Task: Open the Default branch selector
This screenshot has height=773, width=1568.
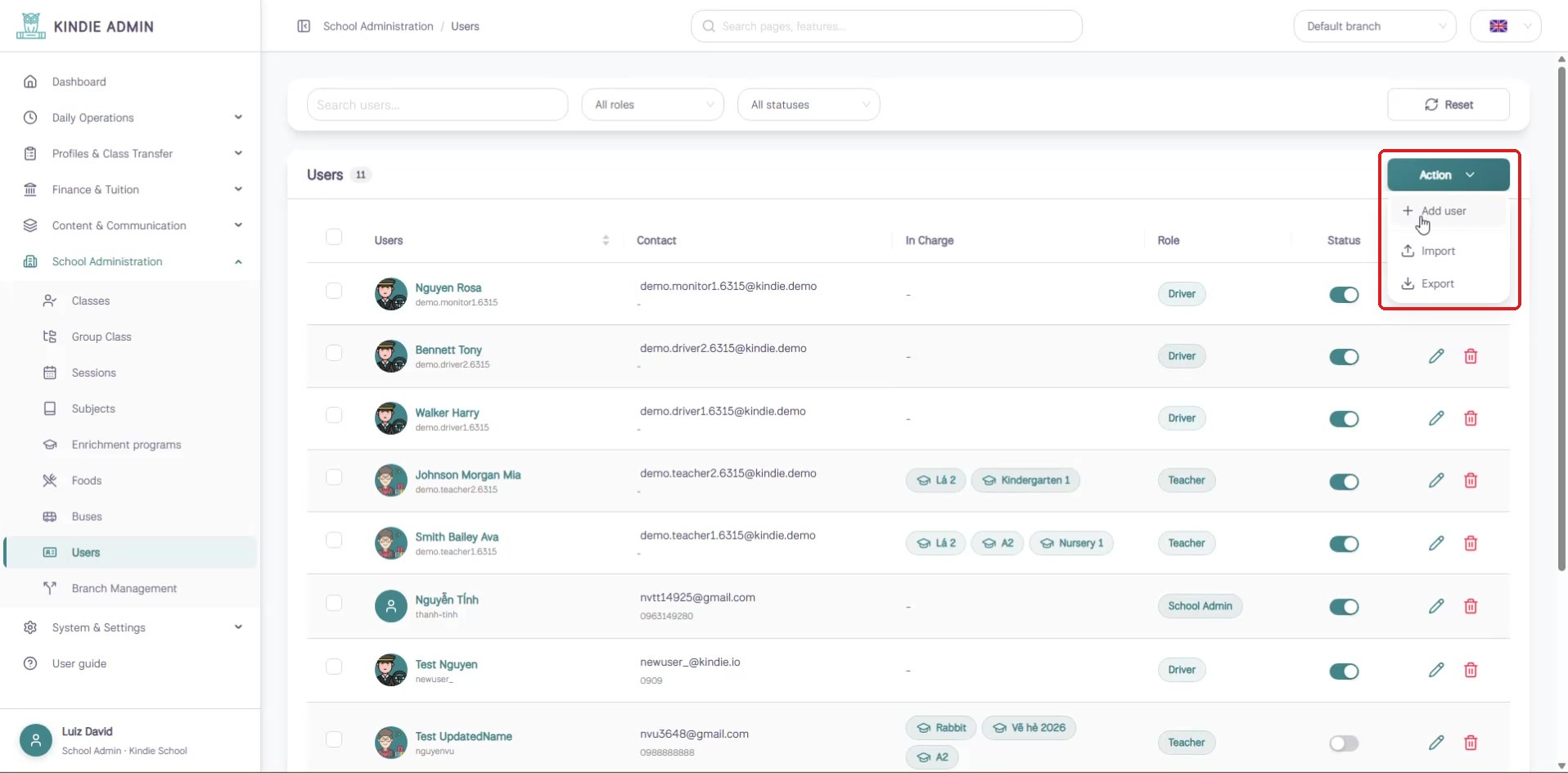Action: click(x=1375, y=26)
